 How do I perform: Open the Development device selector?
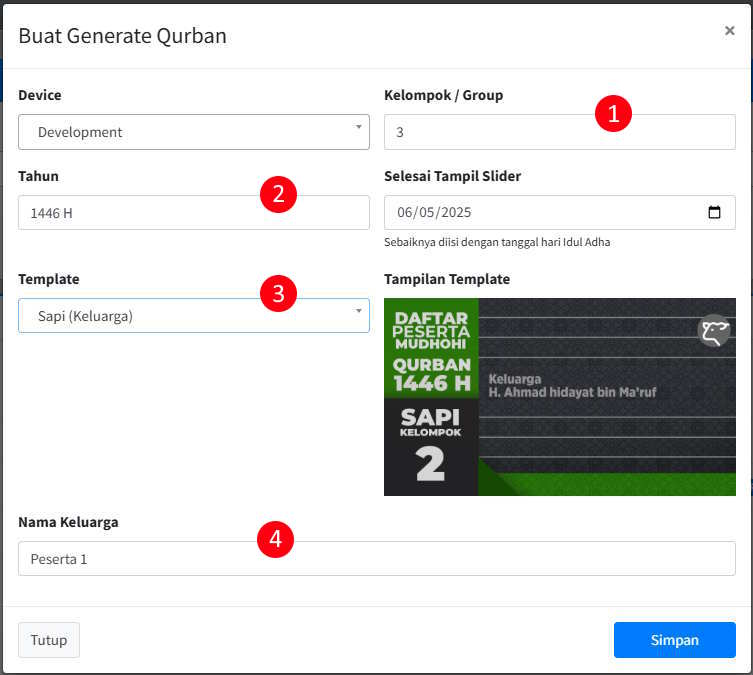(x=194, y=132)
